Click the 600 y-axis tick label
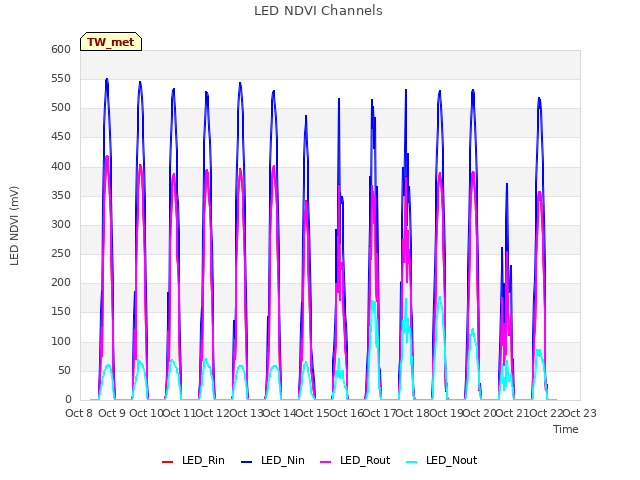The image size is (640, 480). [61, 49]
